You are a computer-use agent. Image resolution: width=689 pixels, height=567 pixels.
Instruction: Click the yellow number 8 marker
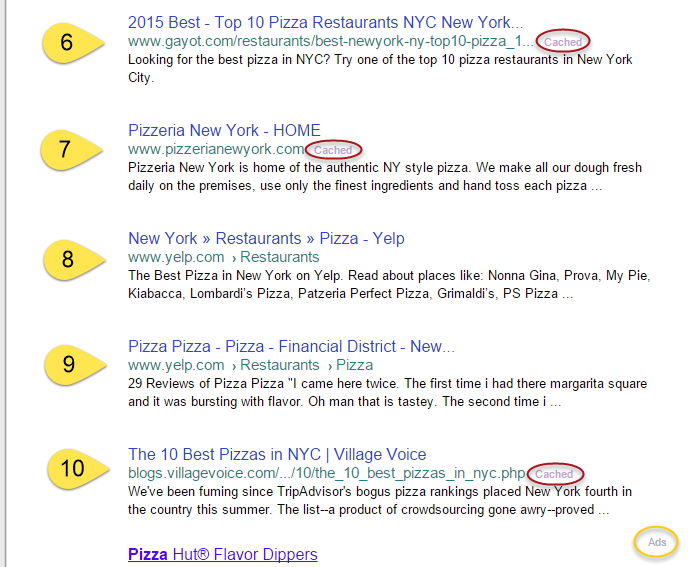68,258
